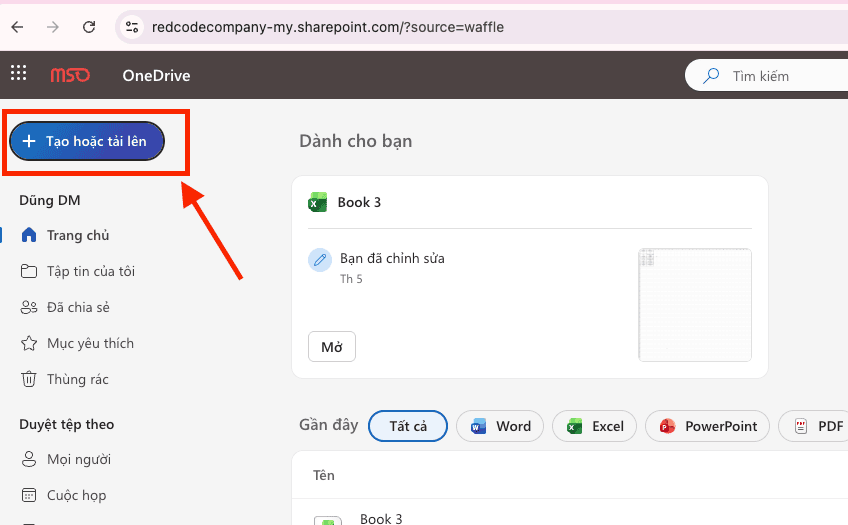The width and height of the screenshot is (848, 525).
Task: Click the browser forward arrow
Action: pyautogui.click(x=52, y=27)
